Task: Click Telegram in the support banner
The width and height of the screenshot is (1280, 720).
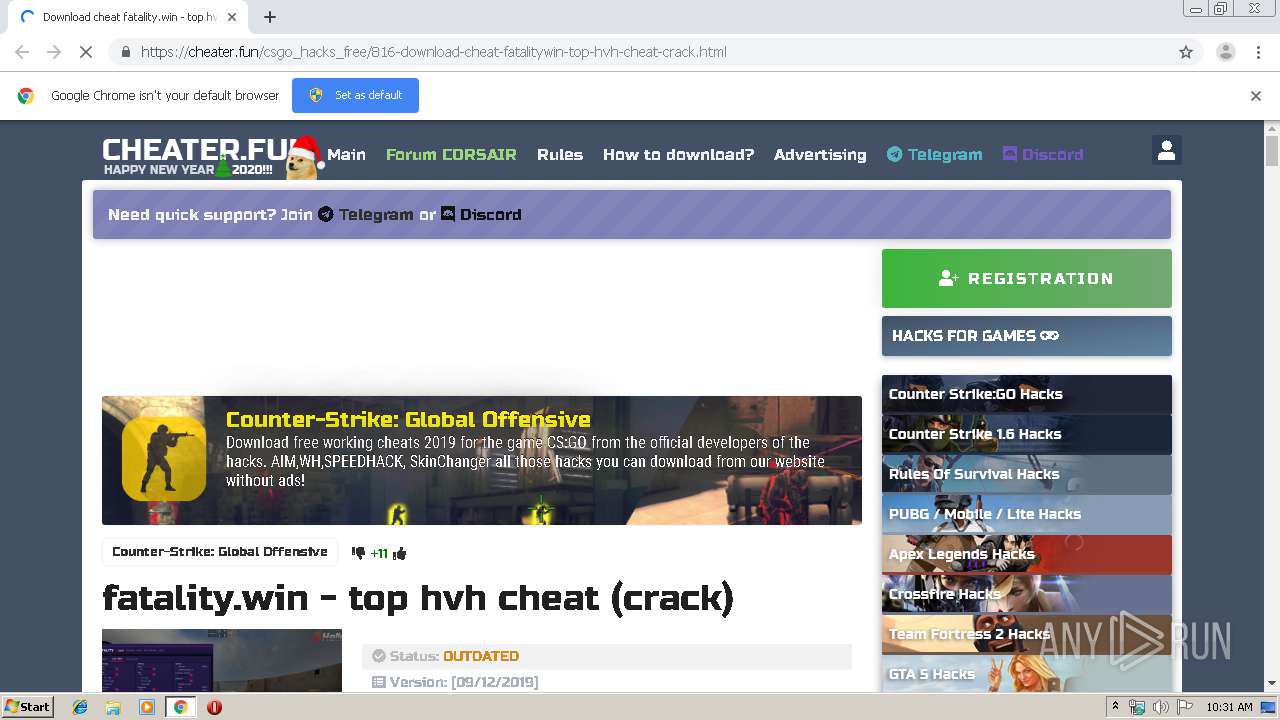Action: pos(365,214)
